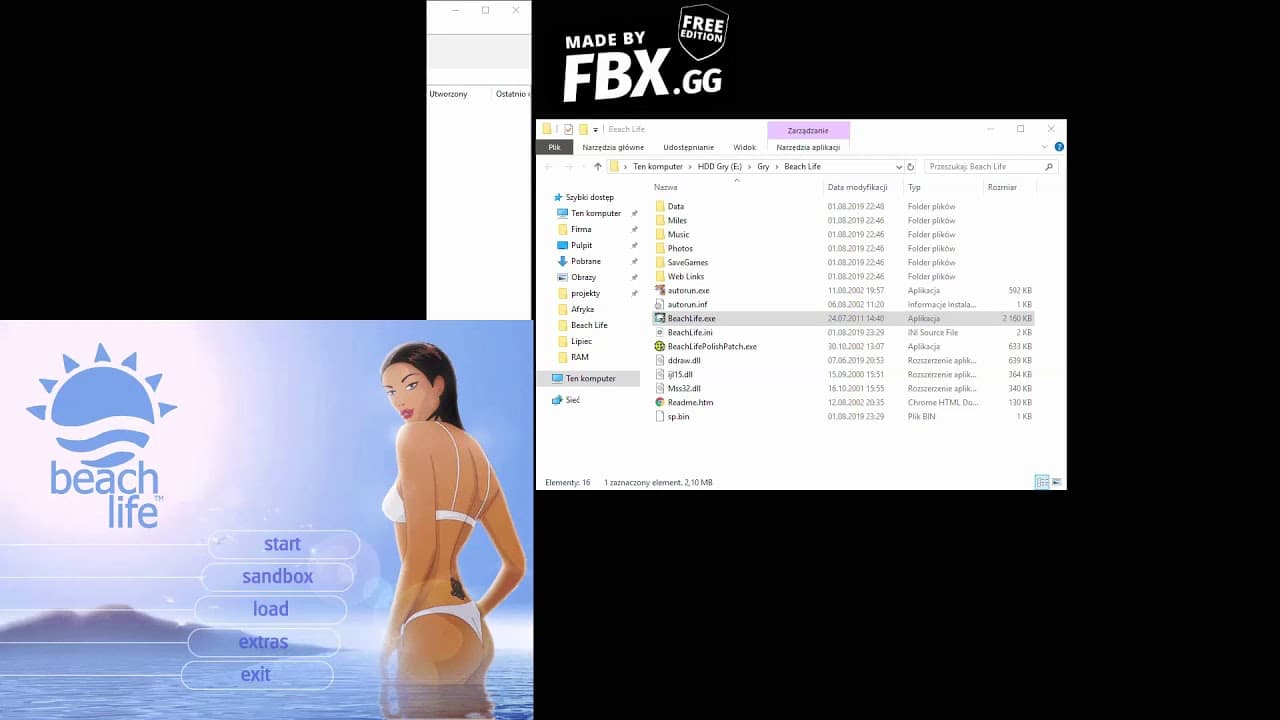Select Pulpit in navigation pane
The height and width of the screenshot is (720, 1280).
pos(581,245)
